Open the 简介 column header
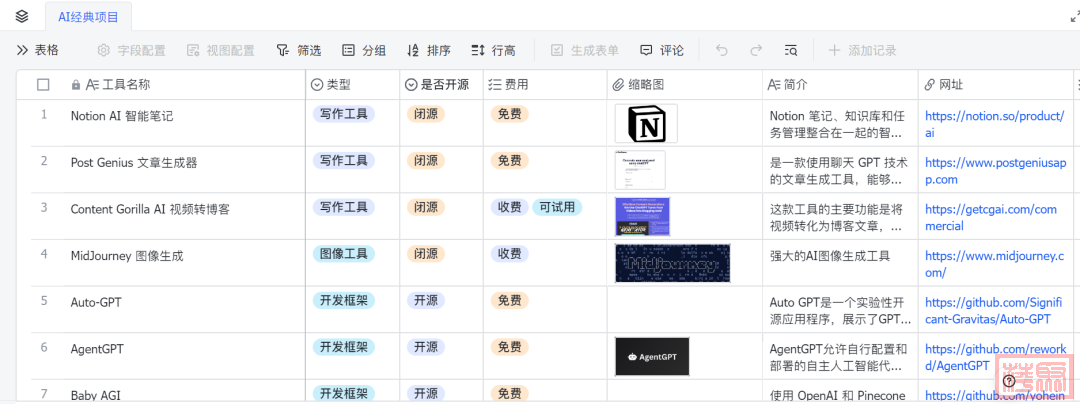 tap(840, 85)
